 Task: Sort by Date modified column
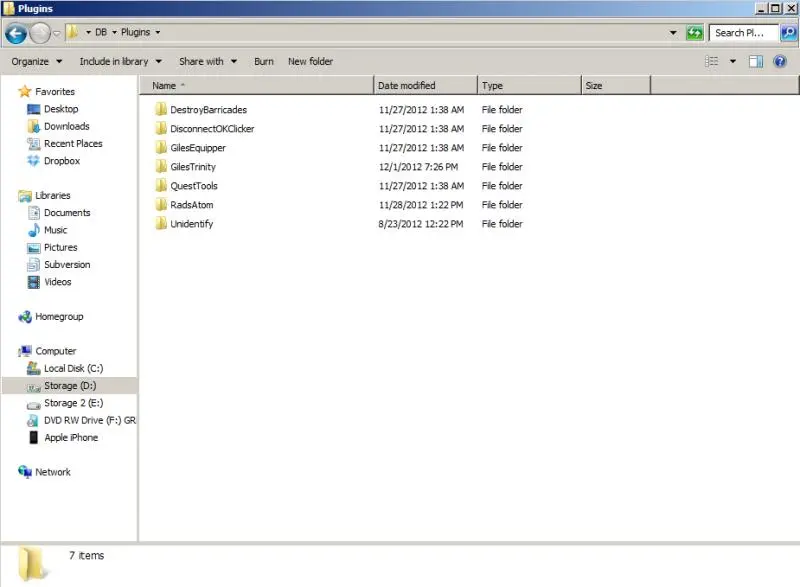pos(426,86)
